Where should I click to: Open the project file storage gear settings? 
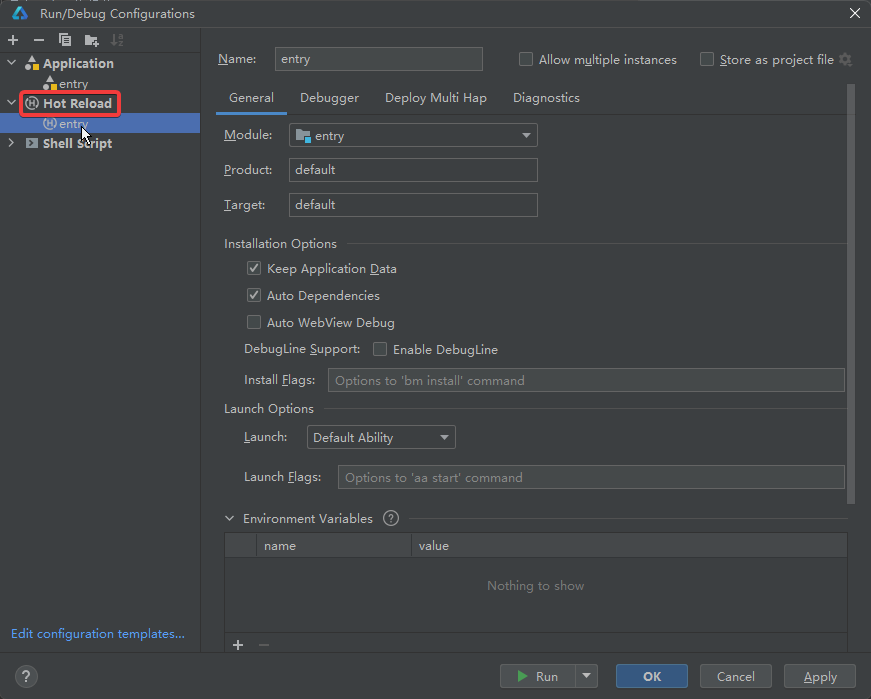[x=845, y=59]
